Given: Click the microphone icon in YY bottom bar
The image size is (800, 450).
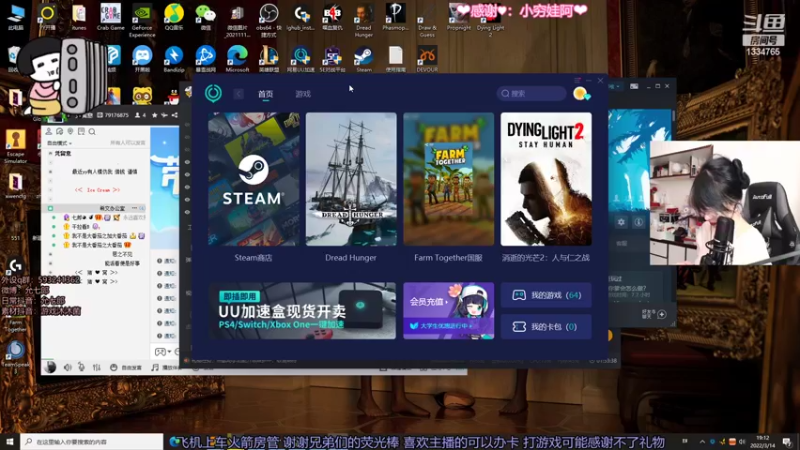Looking at the screenshot, I should tap(82, 367).
